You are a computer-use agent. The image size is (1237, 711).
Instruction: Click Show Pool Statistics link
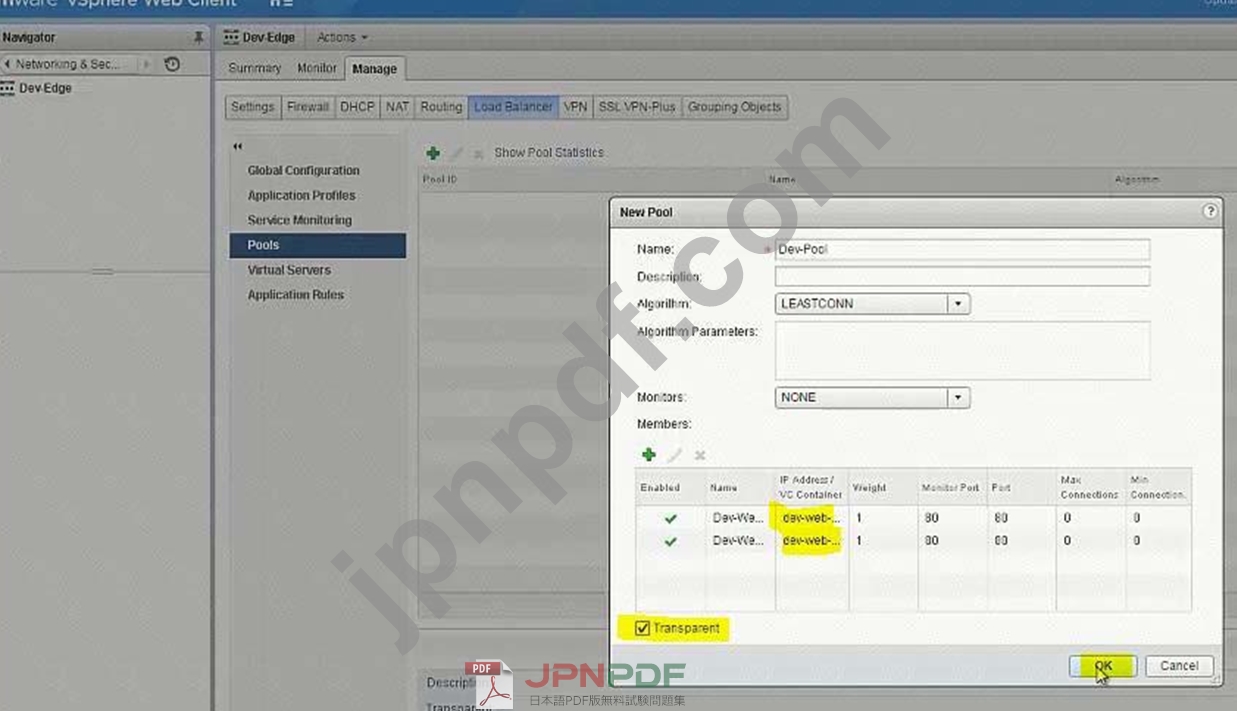[x=549, y=153]
